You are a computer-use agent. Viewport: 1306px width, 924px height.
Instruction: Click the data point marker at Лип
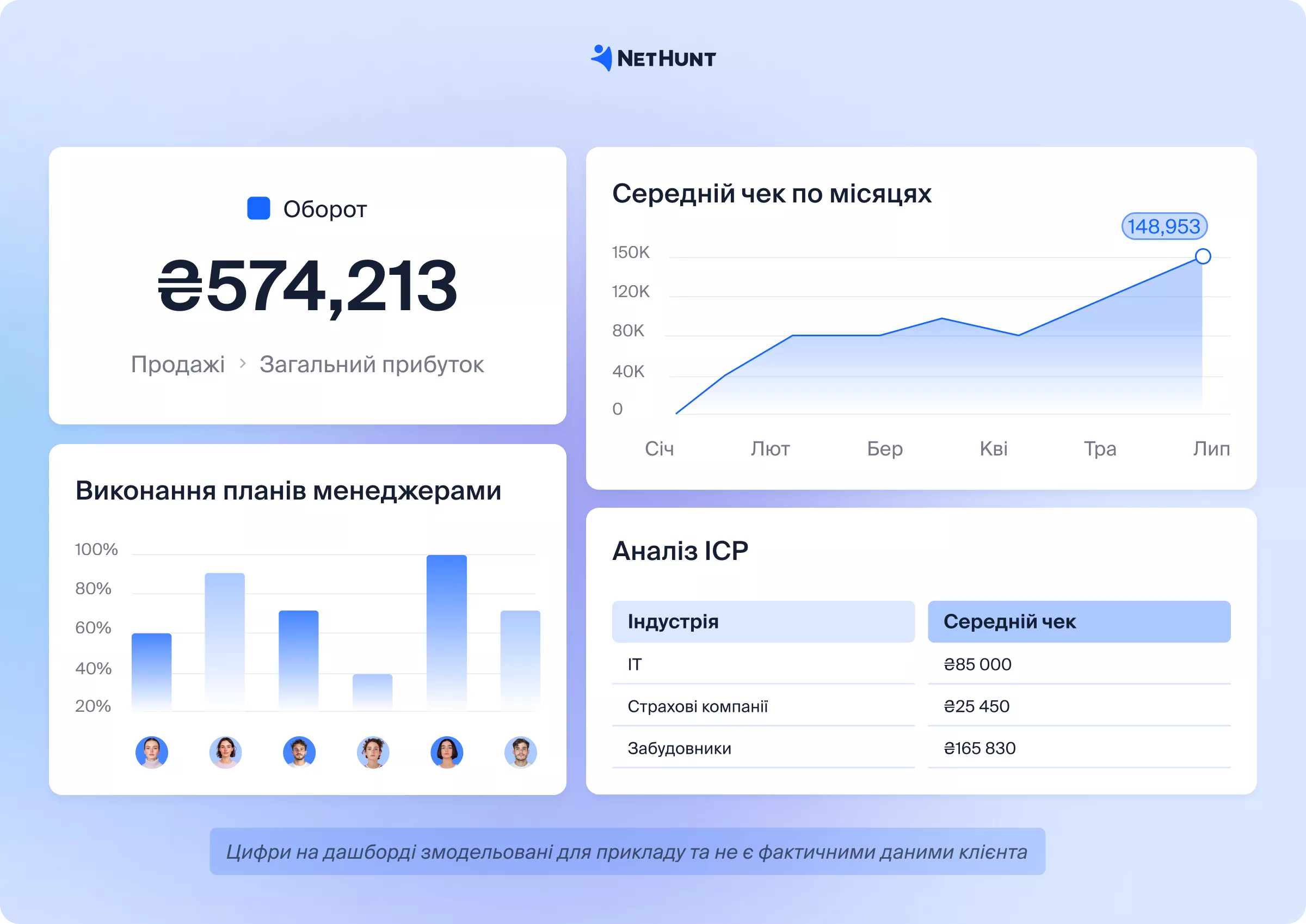[x=1203, y=257]
